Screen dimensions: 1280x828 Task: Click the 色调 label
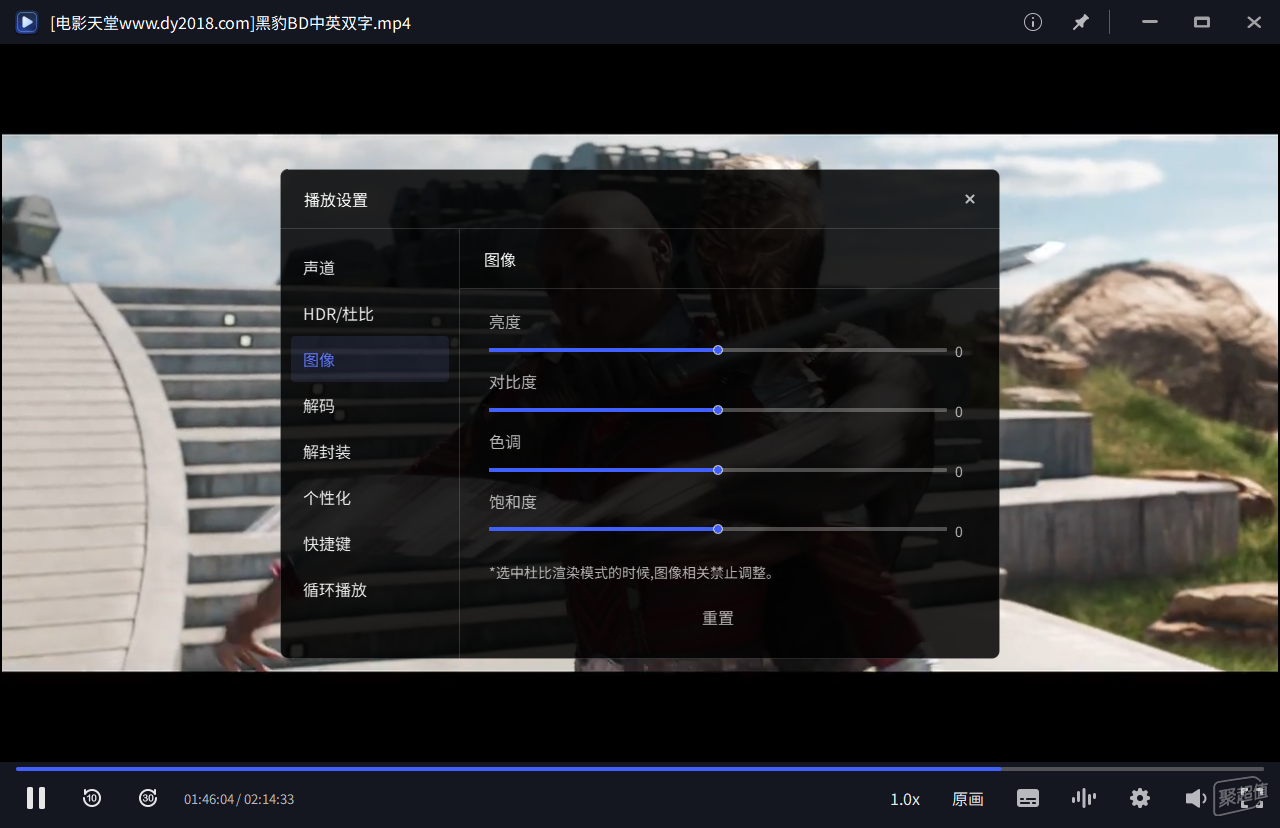click(505, 442)
